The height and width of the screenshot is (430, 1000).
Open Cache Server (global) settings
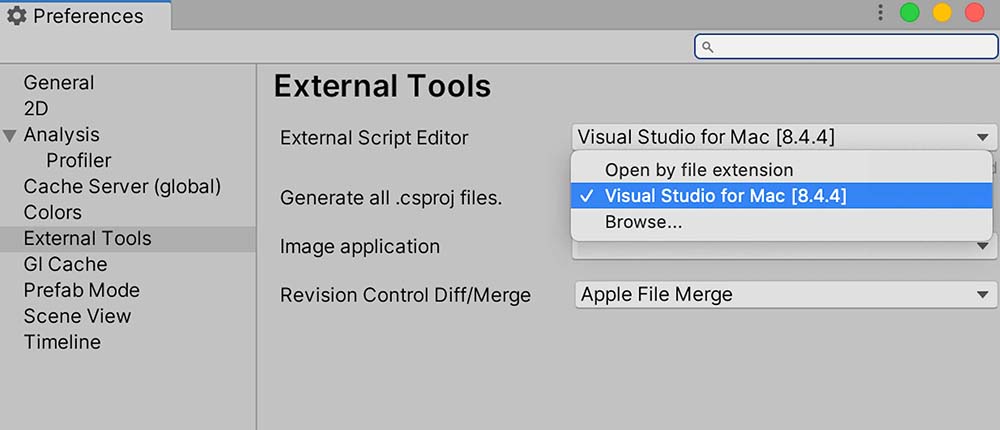tap(122, 187)
